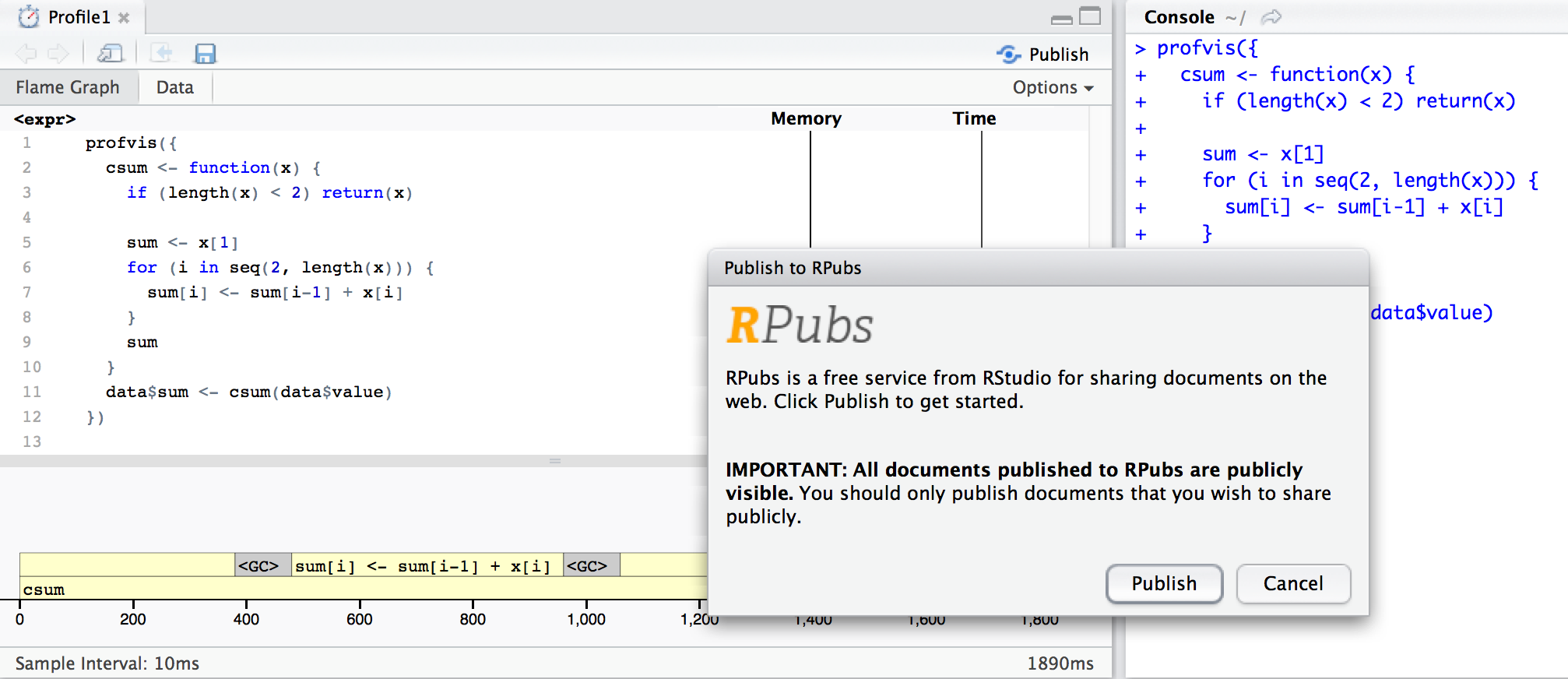Go forward with the right arrow icon
1568x679 pixels.
click(x=58, y=54)
